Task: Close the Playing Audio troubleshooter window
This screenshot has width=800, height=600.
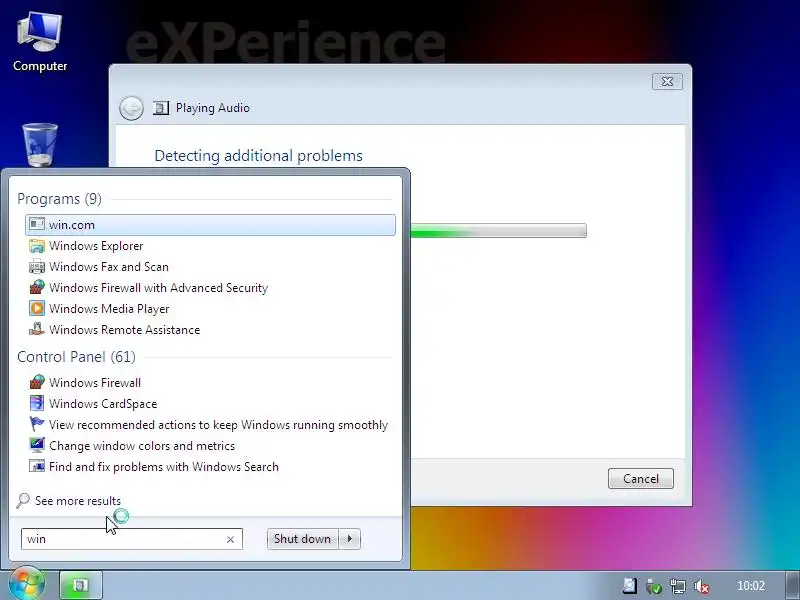Action: (667, 82)
